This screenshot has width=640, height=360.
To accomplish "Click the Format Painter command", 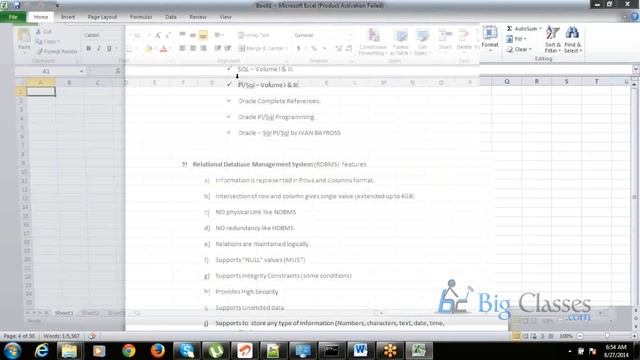I will (57, 51).
